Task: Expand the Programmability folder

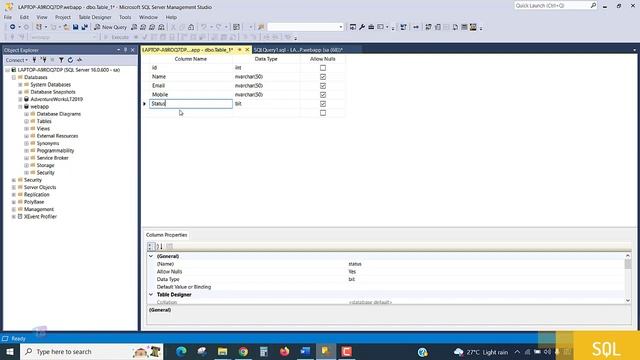Action: 27,151
